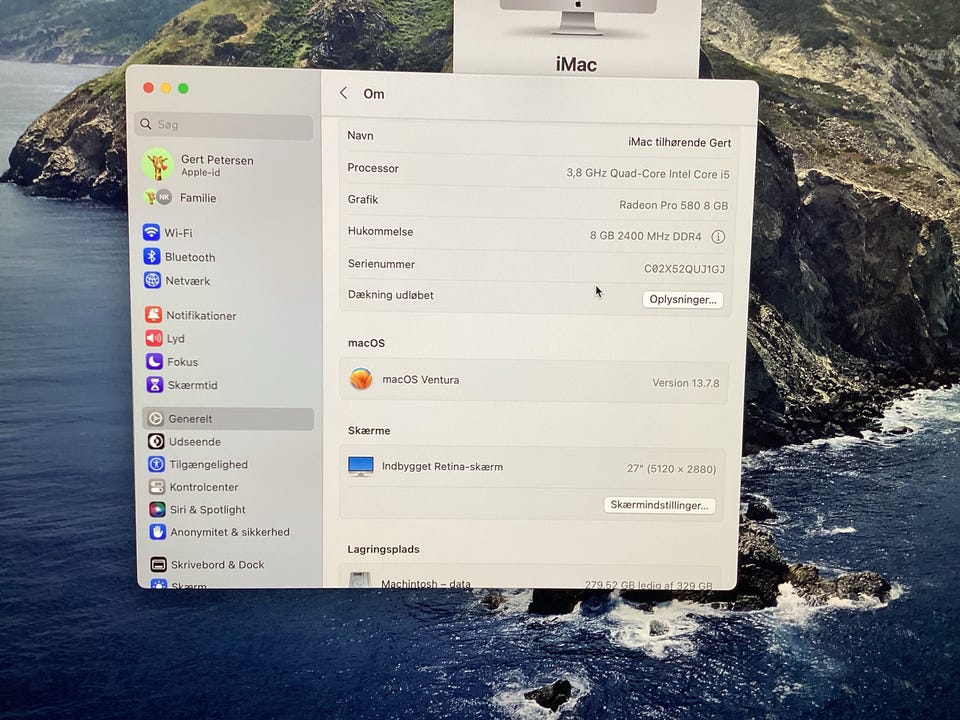The width and height of the screenshot is (960, 720).
Task: Go back using the chevron beside Om
Action: click(343, 93)
